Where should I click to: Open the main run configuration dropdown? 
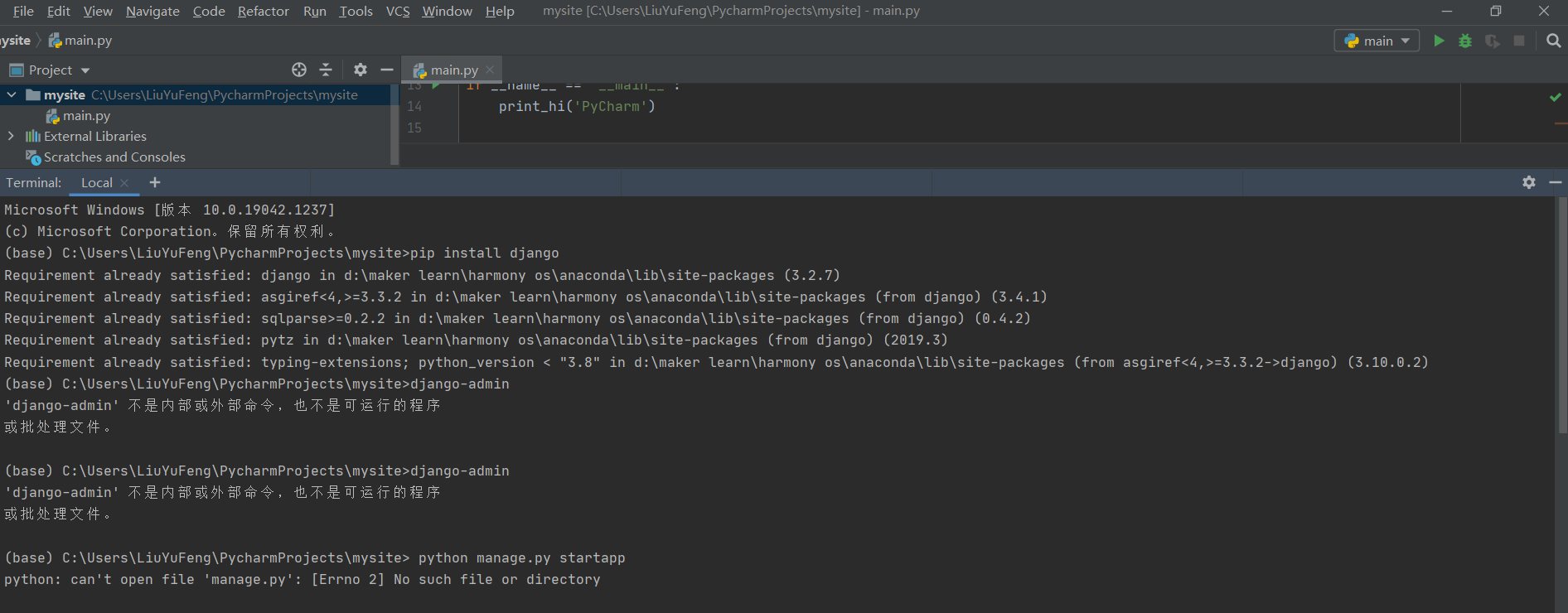coord(1377,41)
